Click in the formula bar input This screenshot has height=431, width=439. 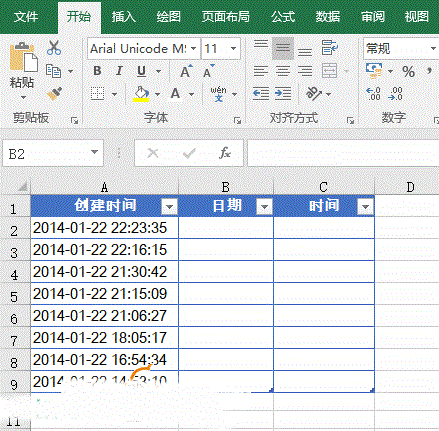pyautogui.click(x=343, y=153)
